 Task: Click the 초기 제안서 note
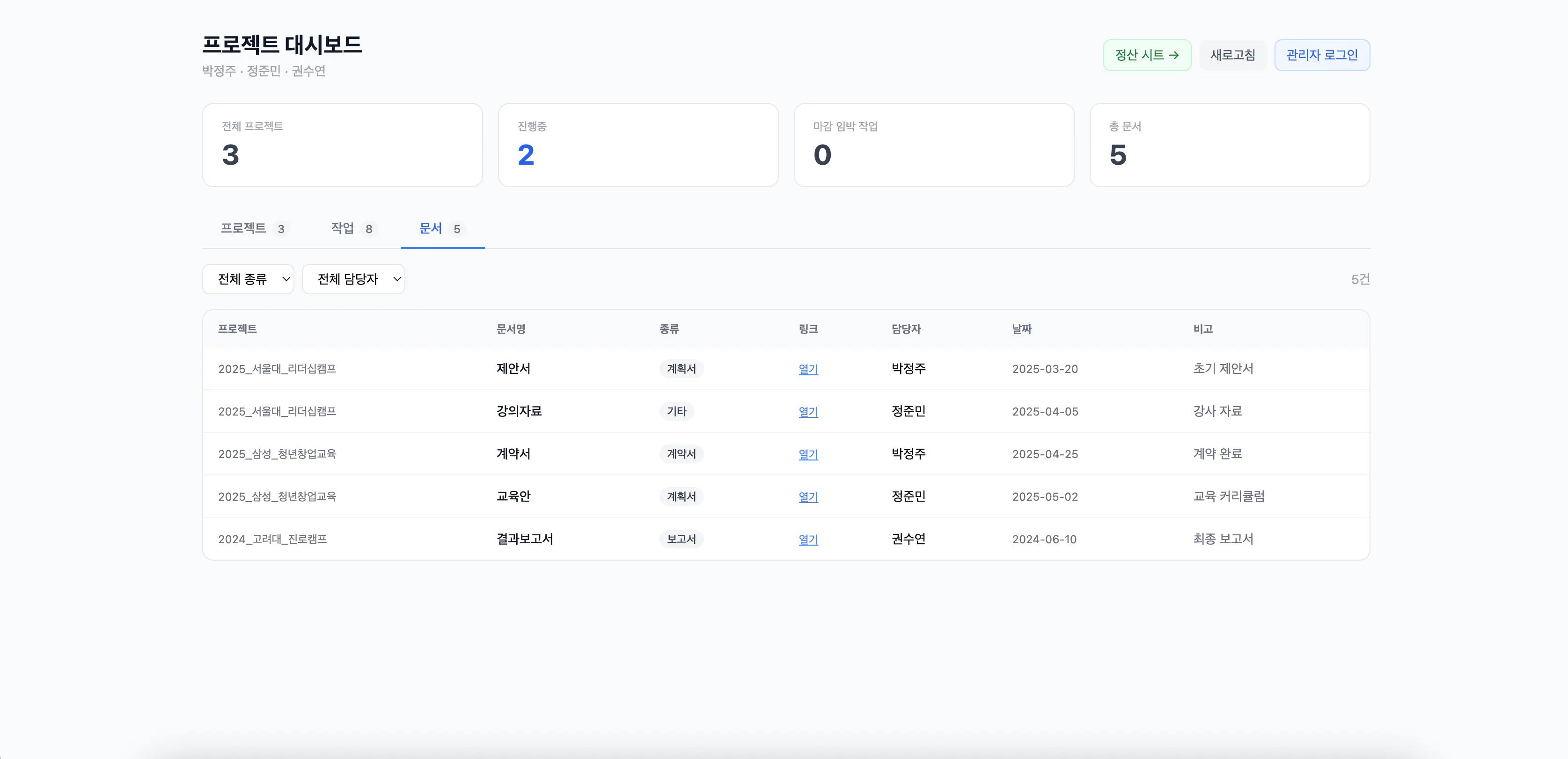tap(1224, 369)
